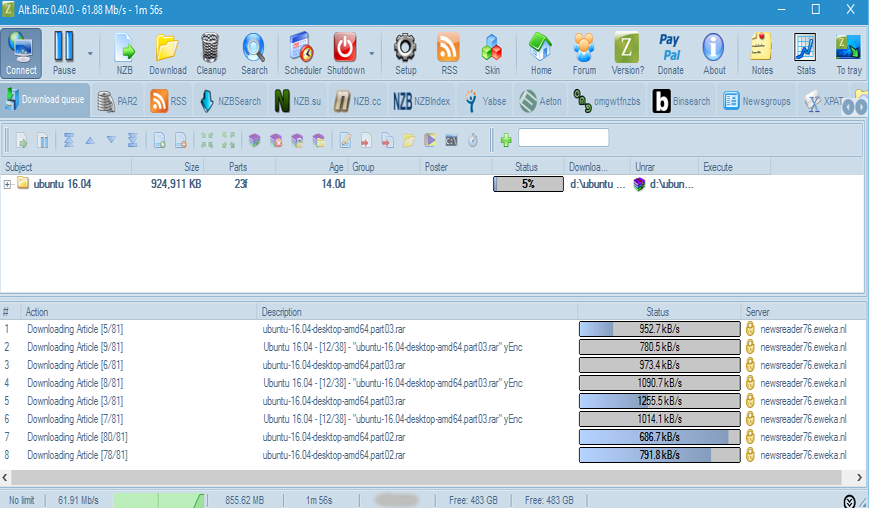Click the 952.7 kB/s connection progress bar
The width and height of the screenshot is (869, 508).
(660, 329)
